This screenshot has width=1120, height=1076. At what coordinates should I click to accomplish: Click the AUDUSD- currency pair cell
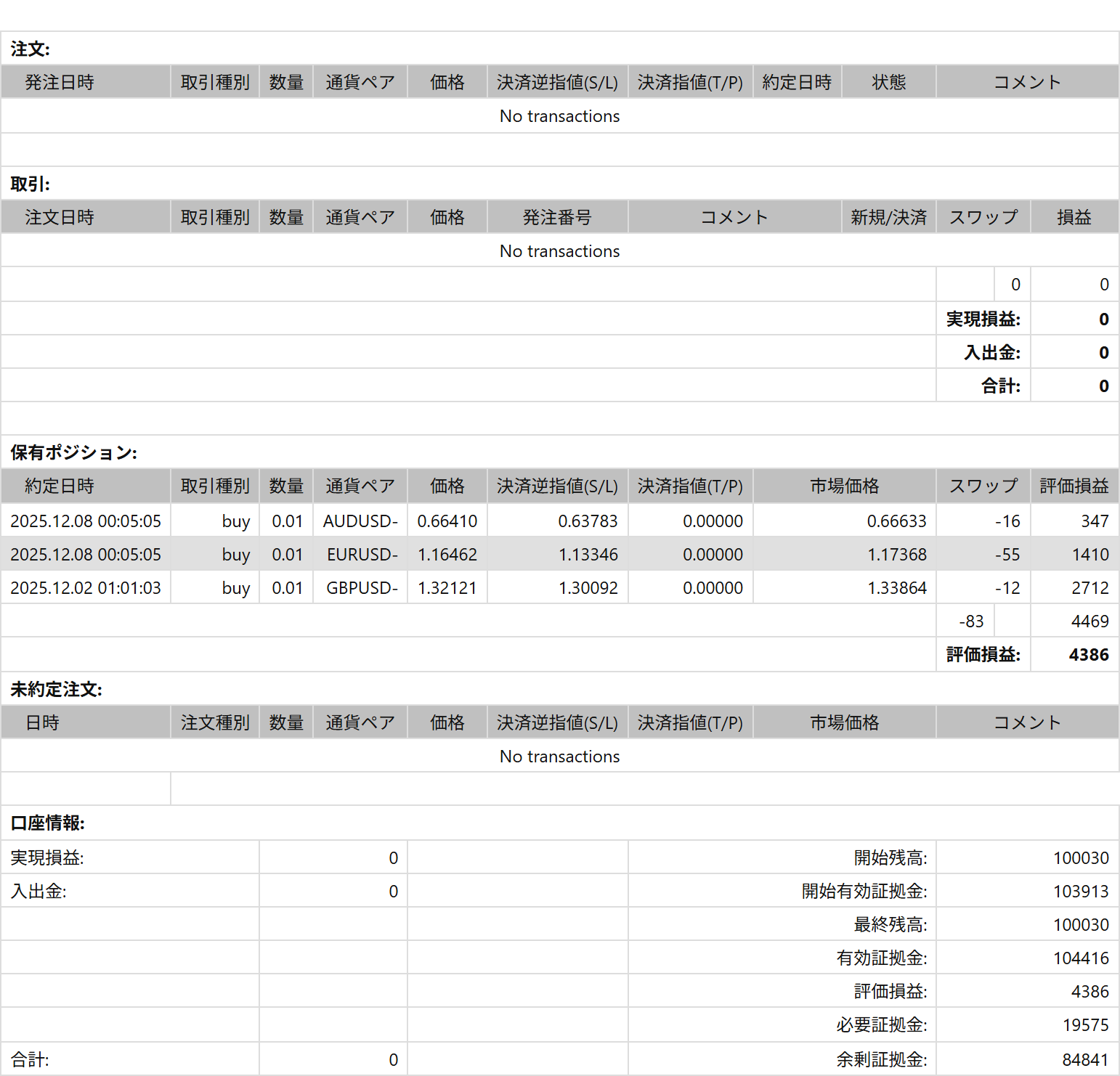coord(360,521)
